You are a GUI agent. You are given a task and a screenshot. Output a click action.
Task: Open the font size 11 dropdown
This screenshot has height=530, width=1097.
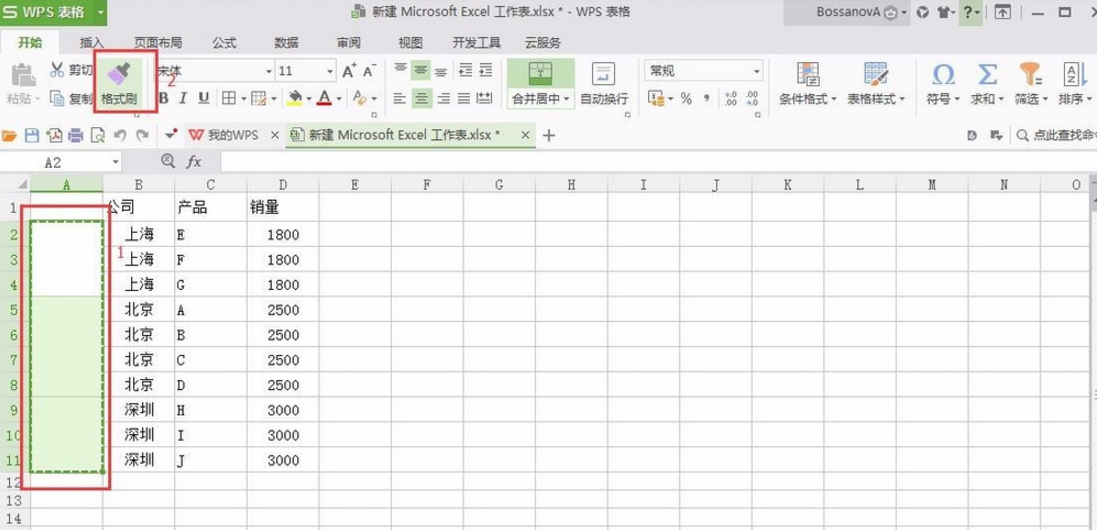click(x=330, y=71)
